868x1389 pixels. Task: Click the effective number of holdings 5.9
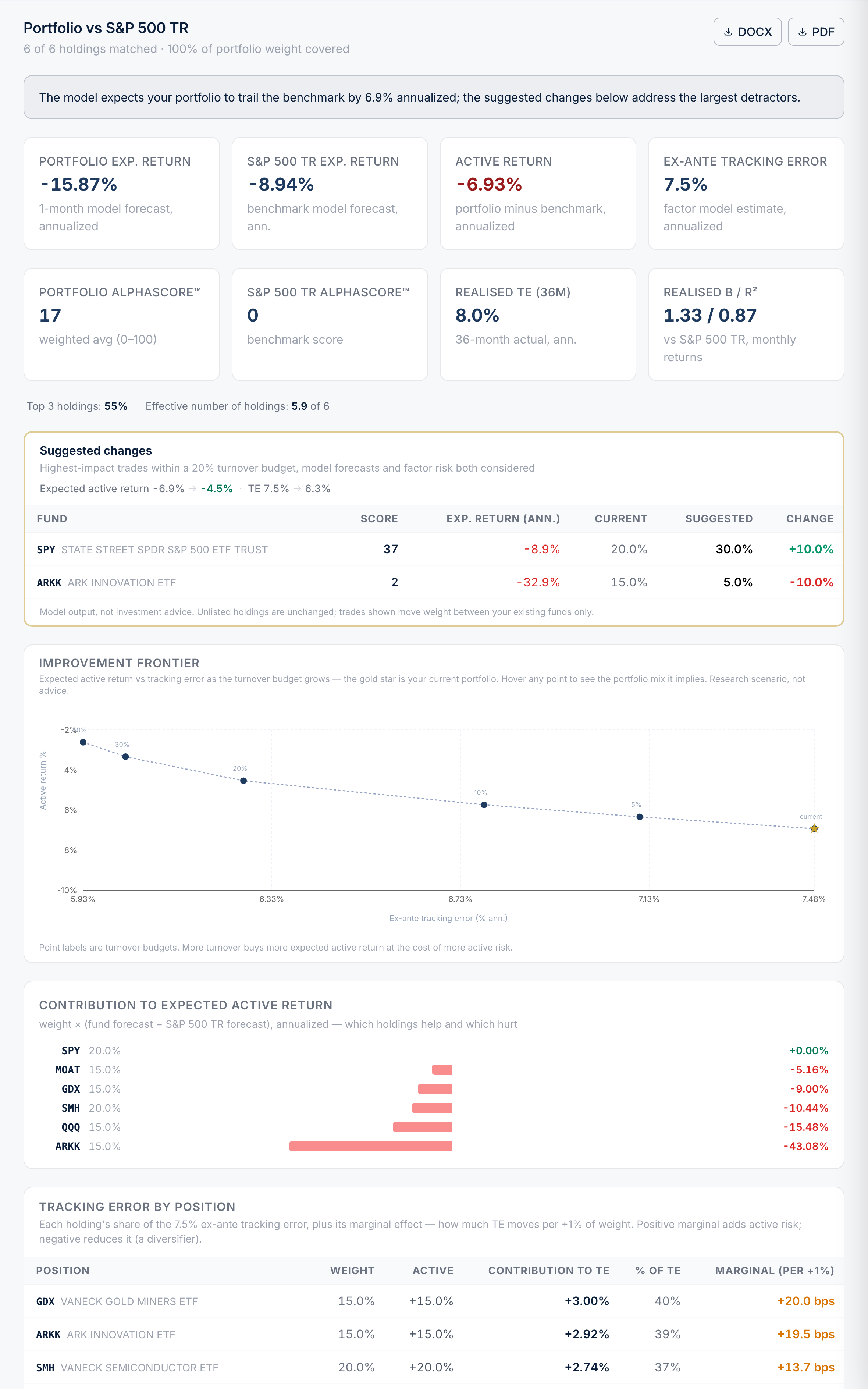tap(299, 406)
